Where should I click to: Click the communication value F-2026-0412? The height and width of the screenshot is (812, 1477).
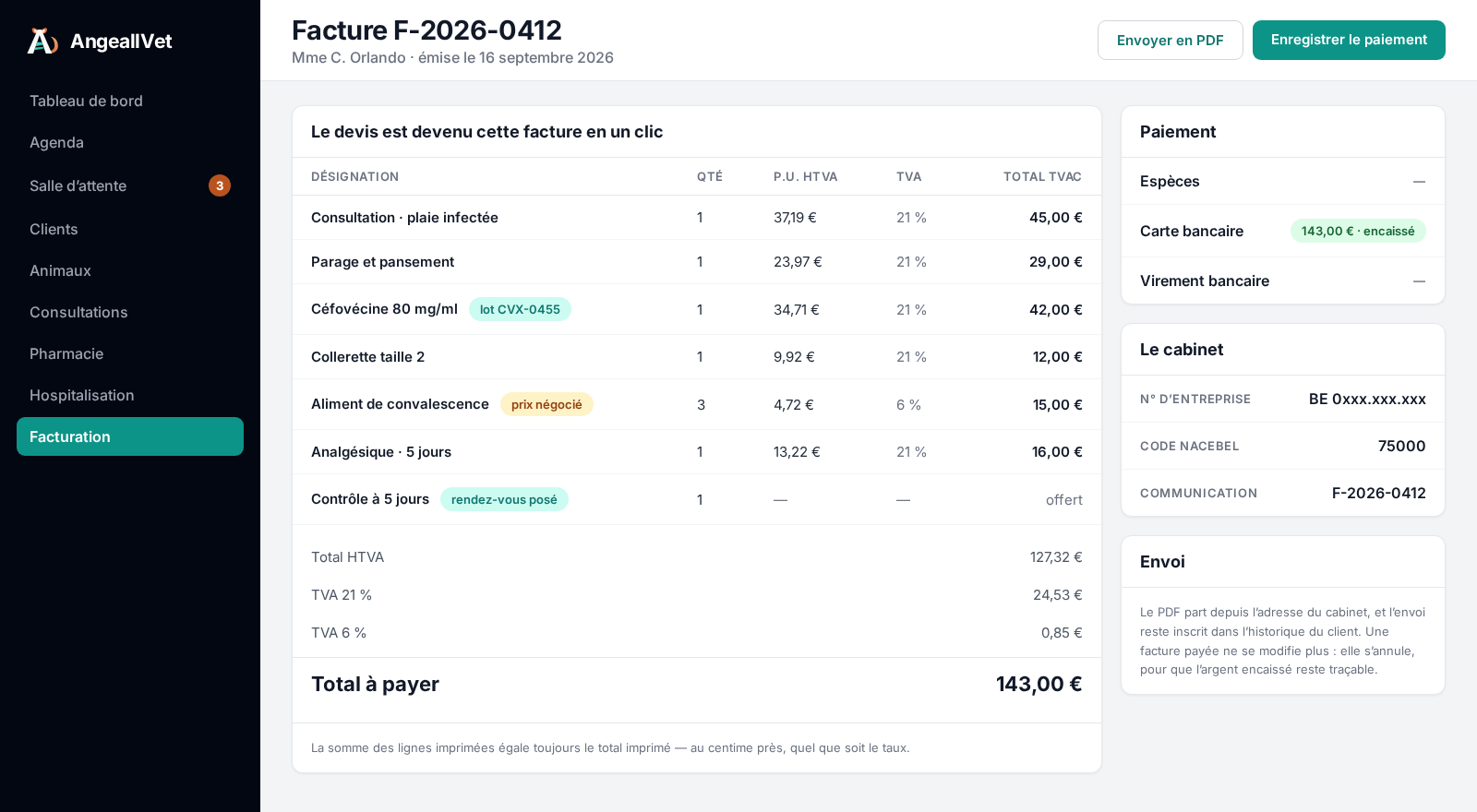(1378, 494)
